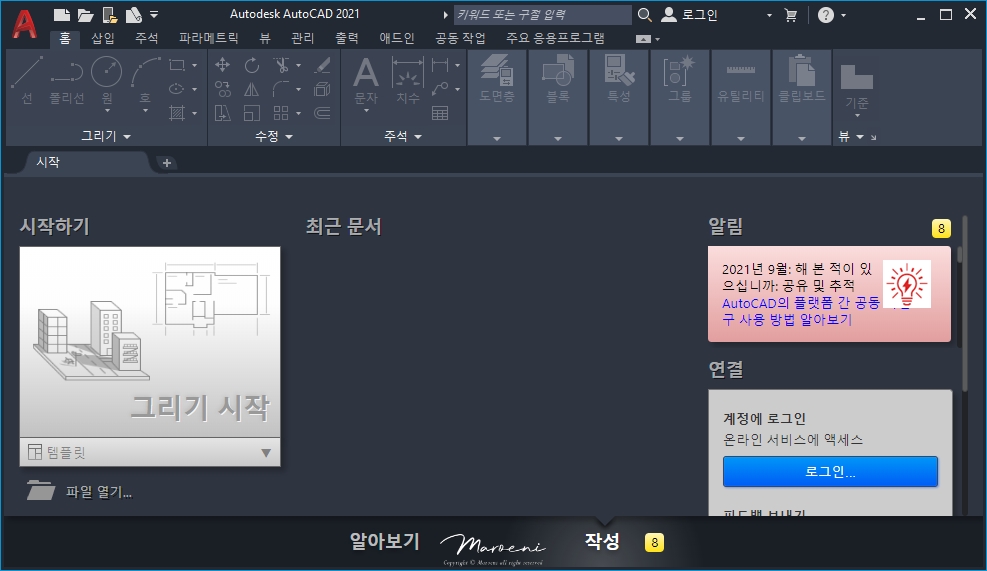Screen dimensions: 987x571
Task: Switch to the 삽입 ribbon tab
Action: pyautogui.click(x=103, y=38)
